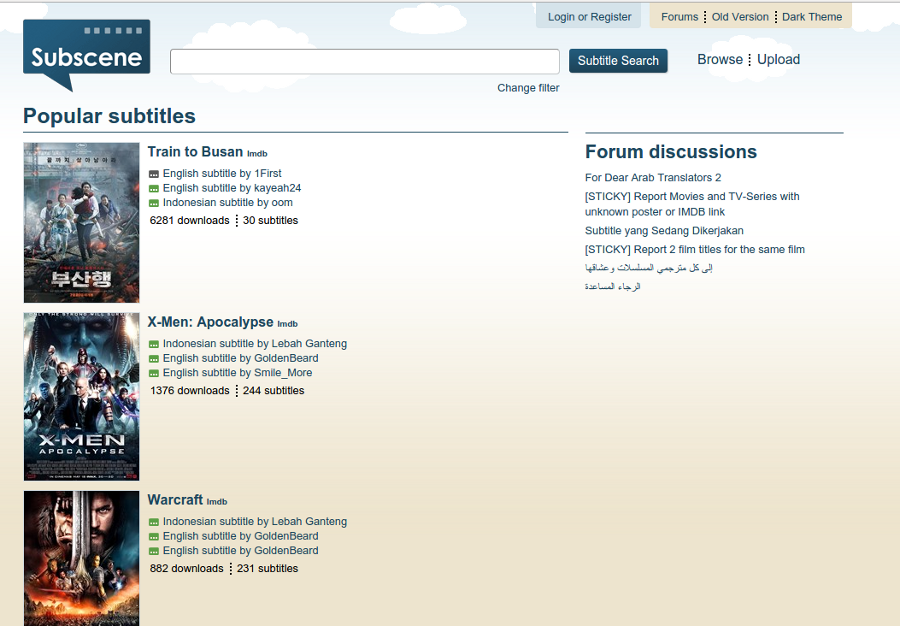Open Imdb link for Warcraft
900x626 pixels.
(x=217, y=502)
